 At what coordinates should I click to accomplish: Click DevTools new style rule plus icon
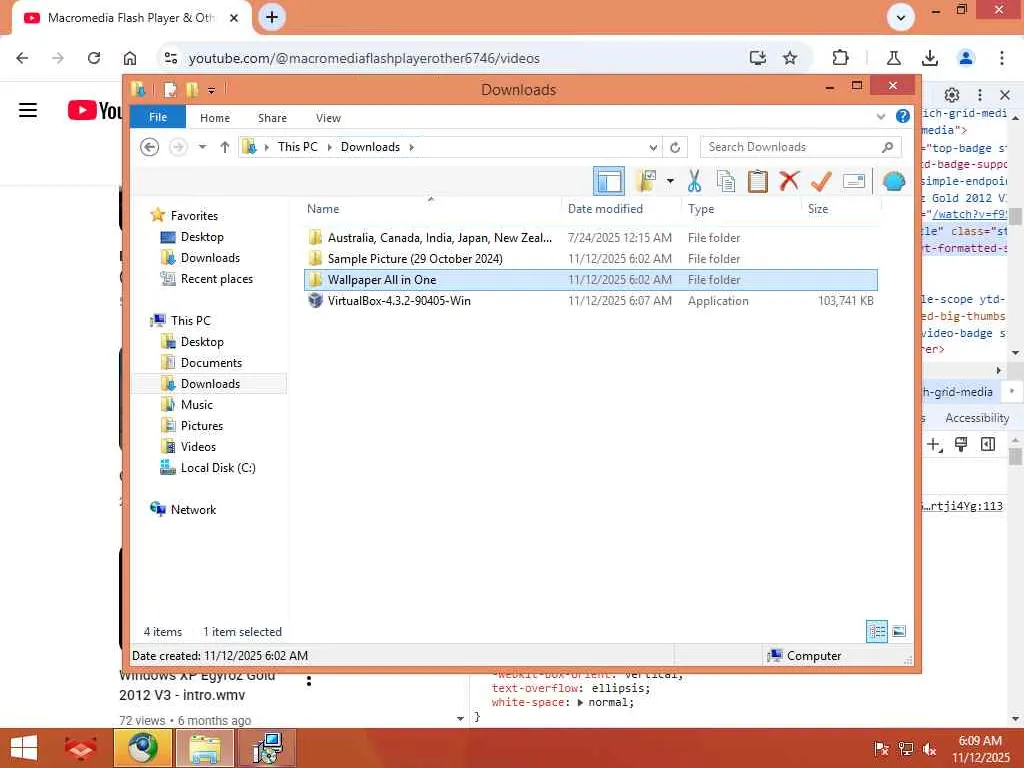(934, 445)
